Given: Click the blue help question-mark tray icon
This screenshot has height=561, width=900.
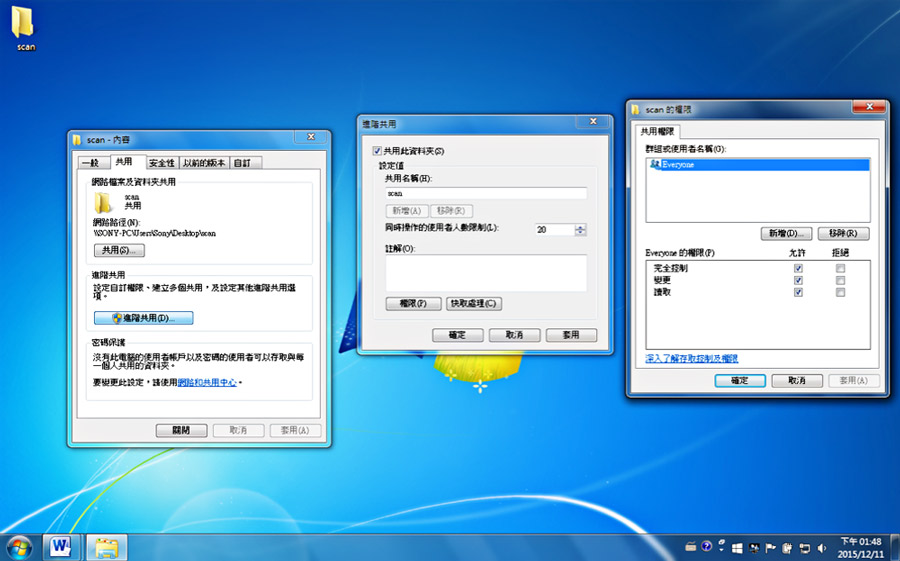Looking at the screenshot, I should pos(707,546).
